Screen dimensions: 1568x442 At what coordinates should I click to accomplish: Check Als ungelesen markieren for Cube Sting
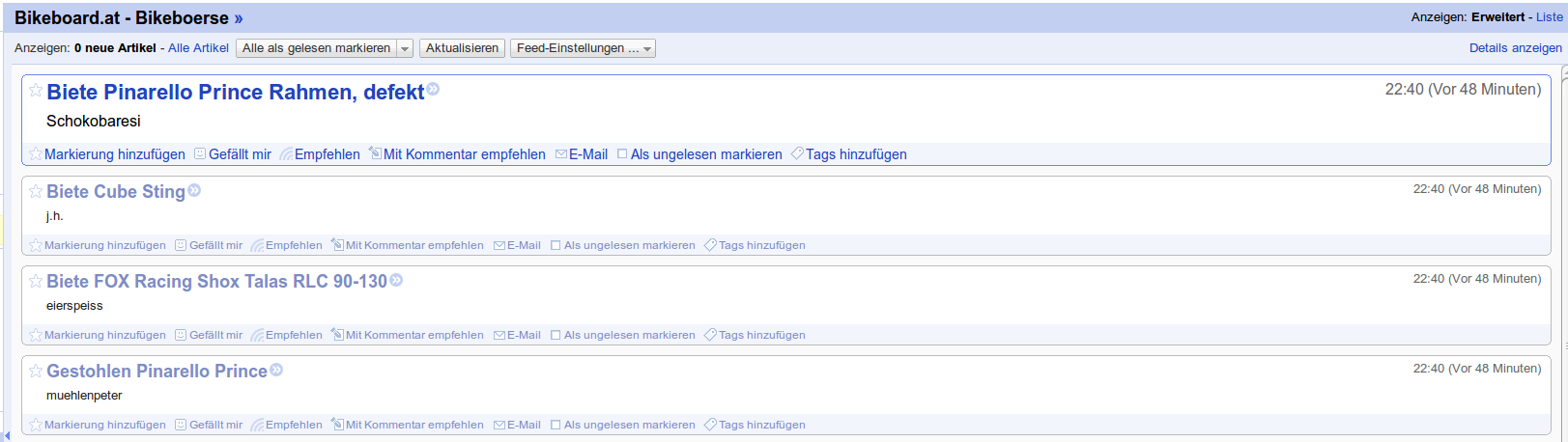point(556,245)
